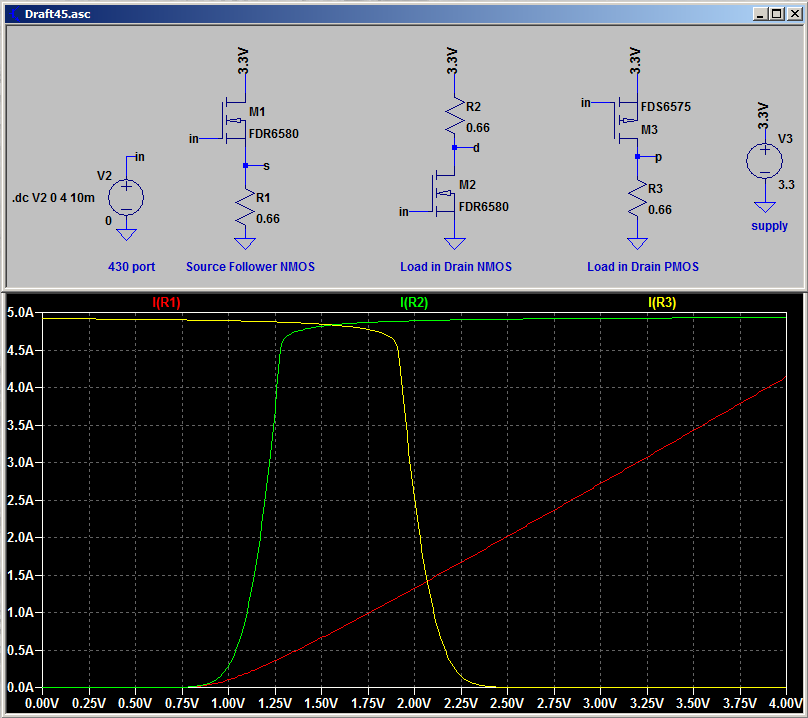808x718 pixels.
Task: Click the FDR6580 model name beside M2
Action: point(483,207)
